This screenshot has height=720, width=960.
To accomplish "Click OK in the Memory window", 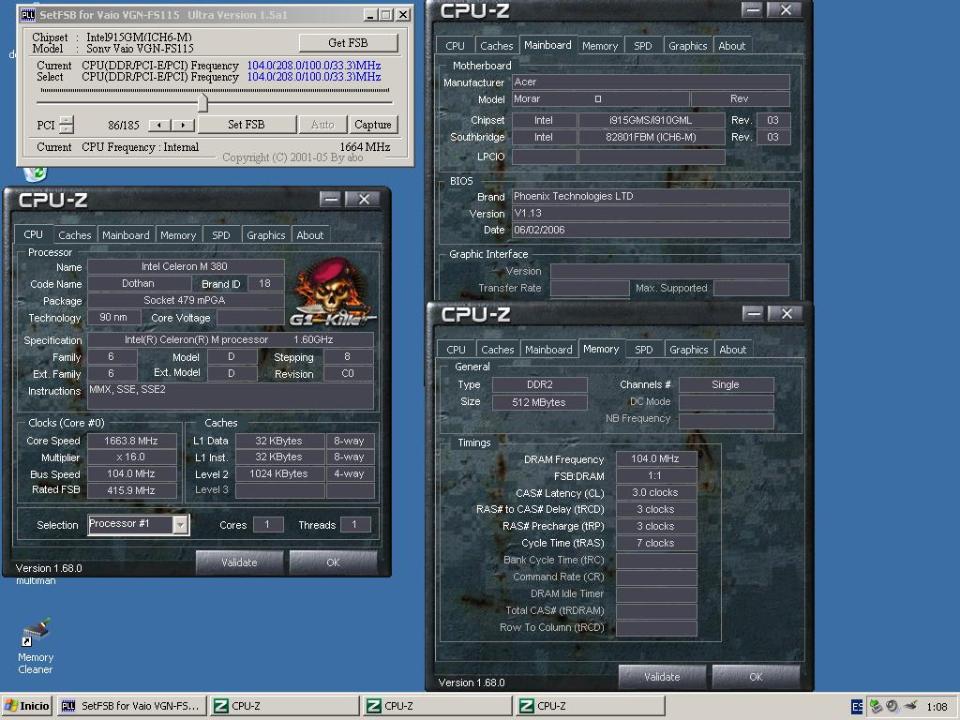I will 756,677.
